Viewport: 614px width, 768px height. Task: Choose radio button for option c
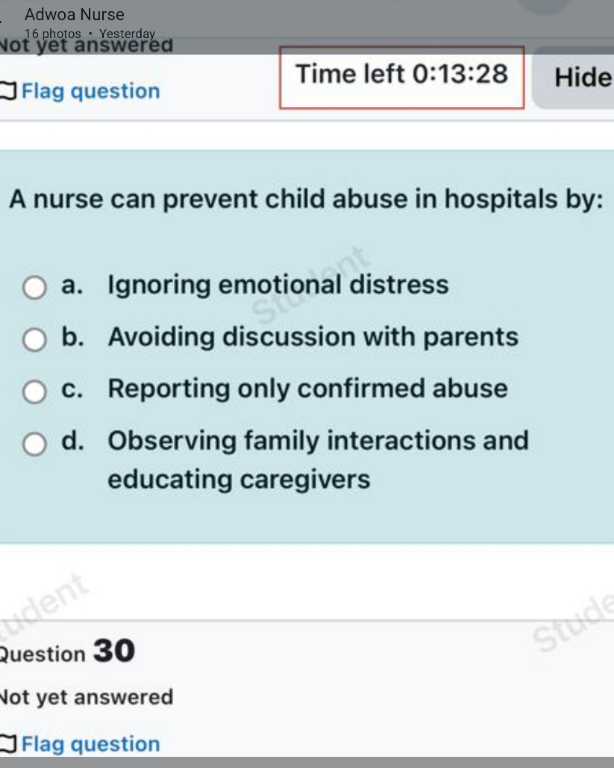pyautogui.click(x=34, y=391)
